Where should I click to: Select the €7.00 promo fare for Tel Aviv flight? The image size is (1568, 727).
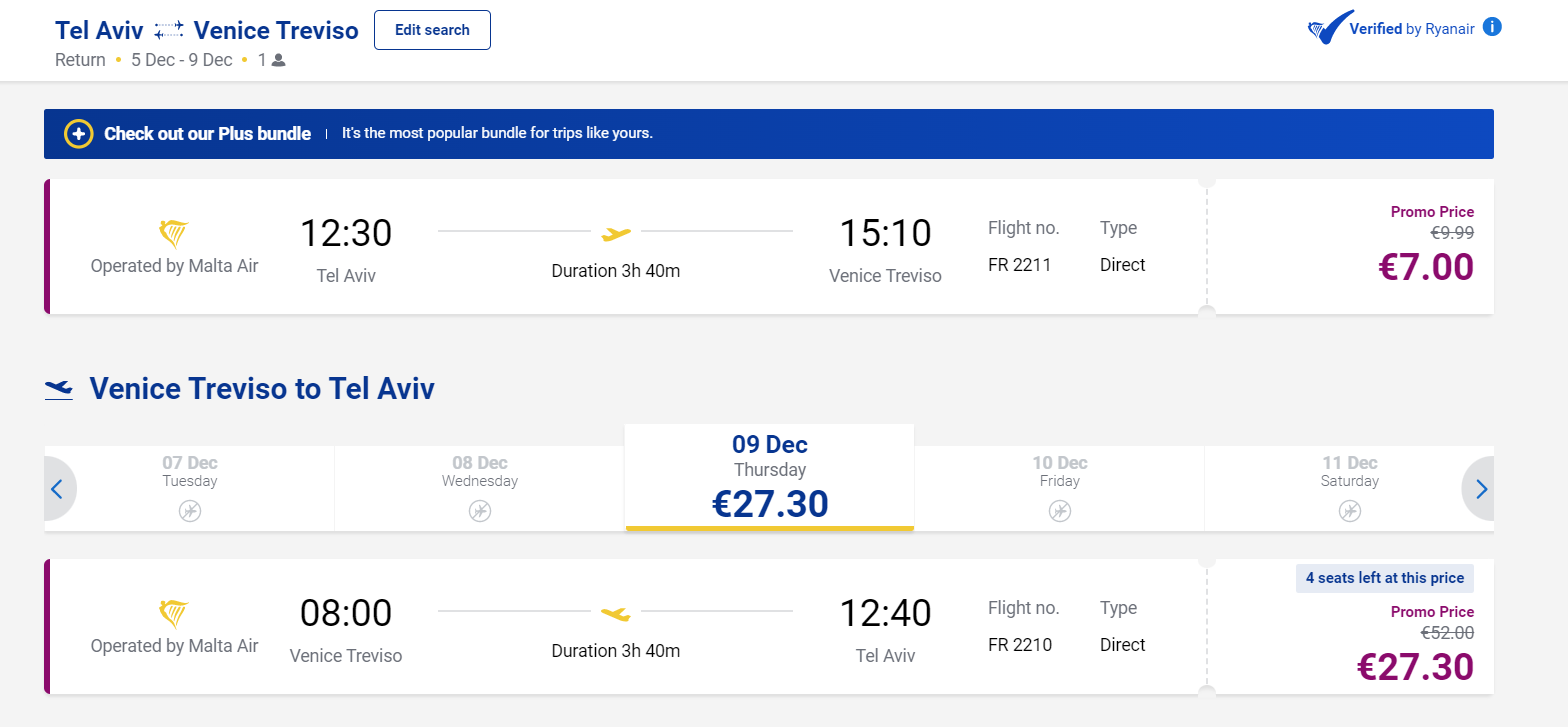tap(1426, 268)
